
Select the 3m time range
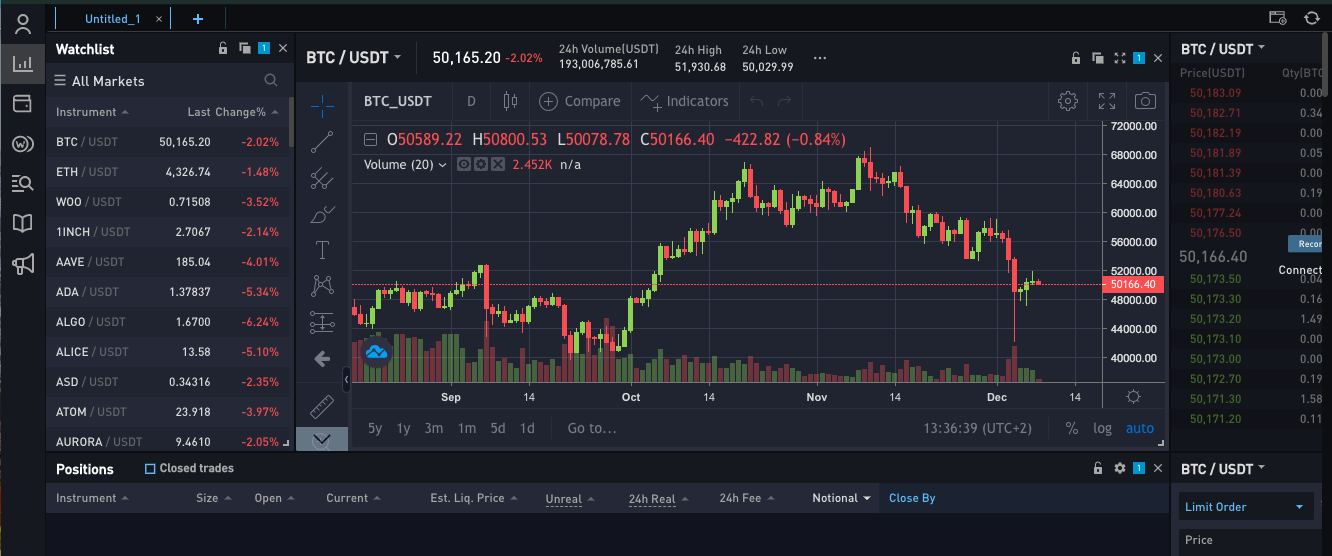pos(434,428)
